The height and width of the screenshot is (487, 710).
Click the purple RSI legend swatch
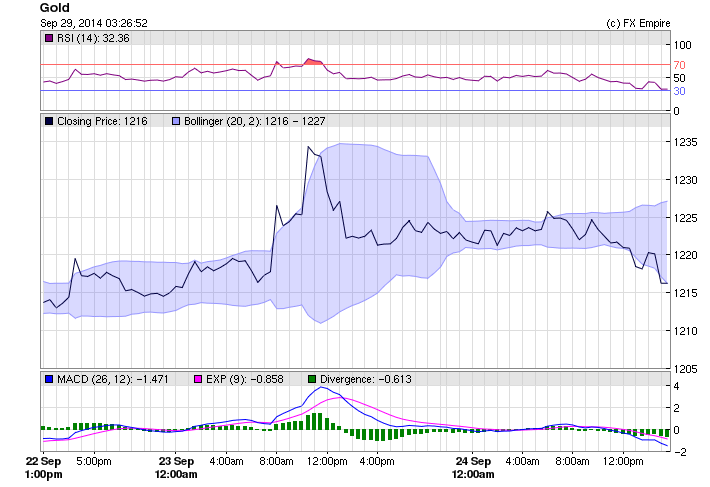pos(49,38)
